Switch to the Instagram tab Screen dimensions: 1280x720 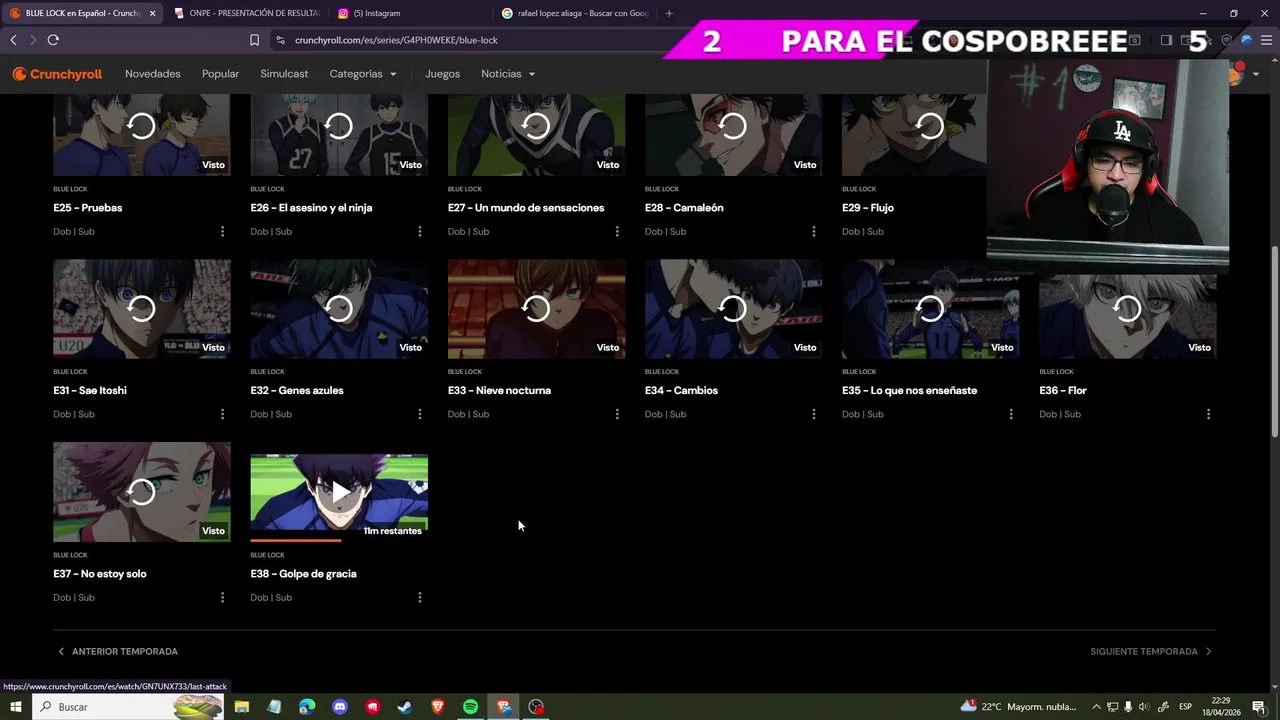[x=410, y=13]
